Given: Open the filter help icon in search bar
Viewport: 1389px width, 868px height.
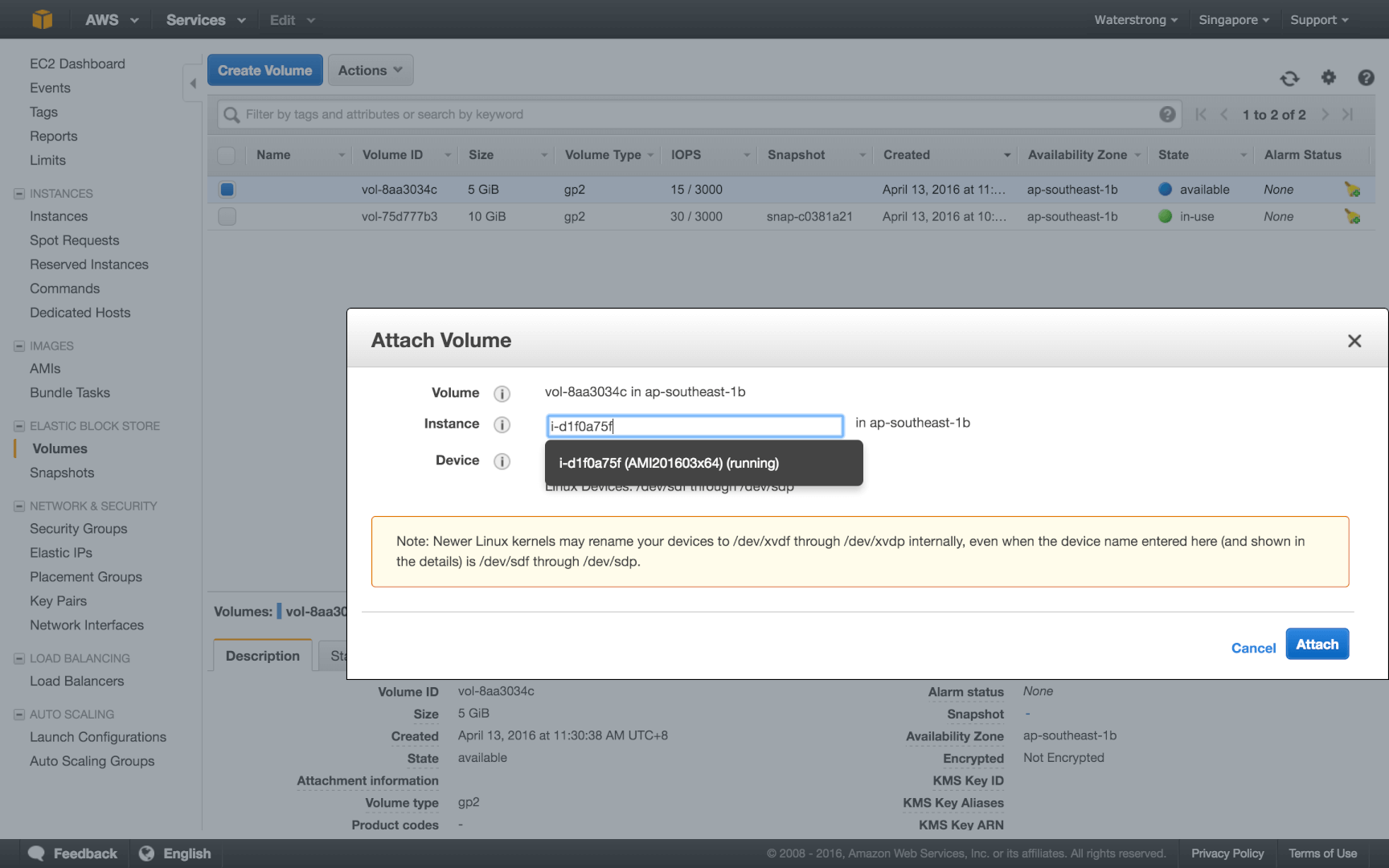Looking at the screenshot, I should [x=1167, y=114].
